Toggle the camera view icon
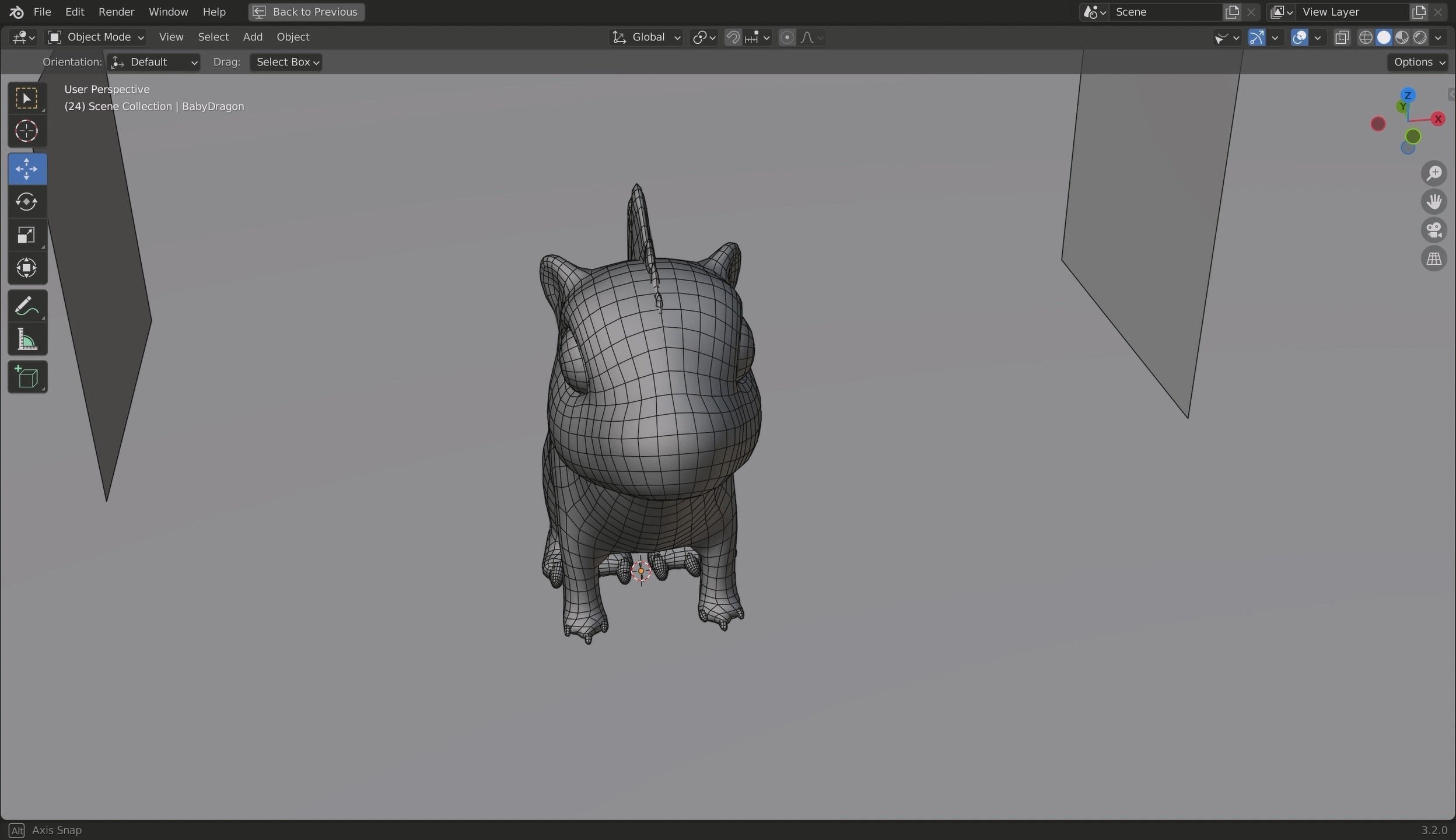The height and width of the screenshot is (840, 1456). click(x=1434, y=230)
